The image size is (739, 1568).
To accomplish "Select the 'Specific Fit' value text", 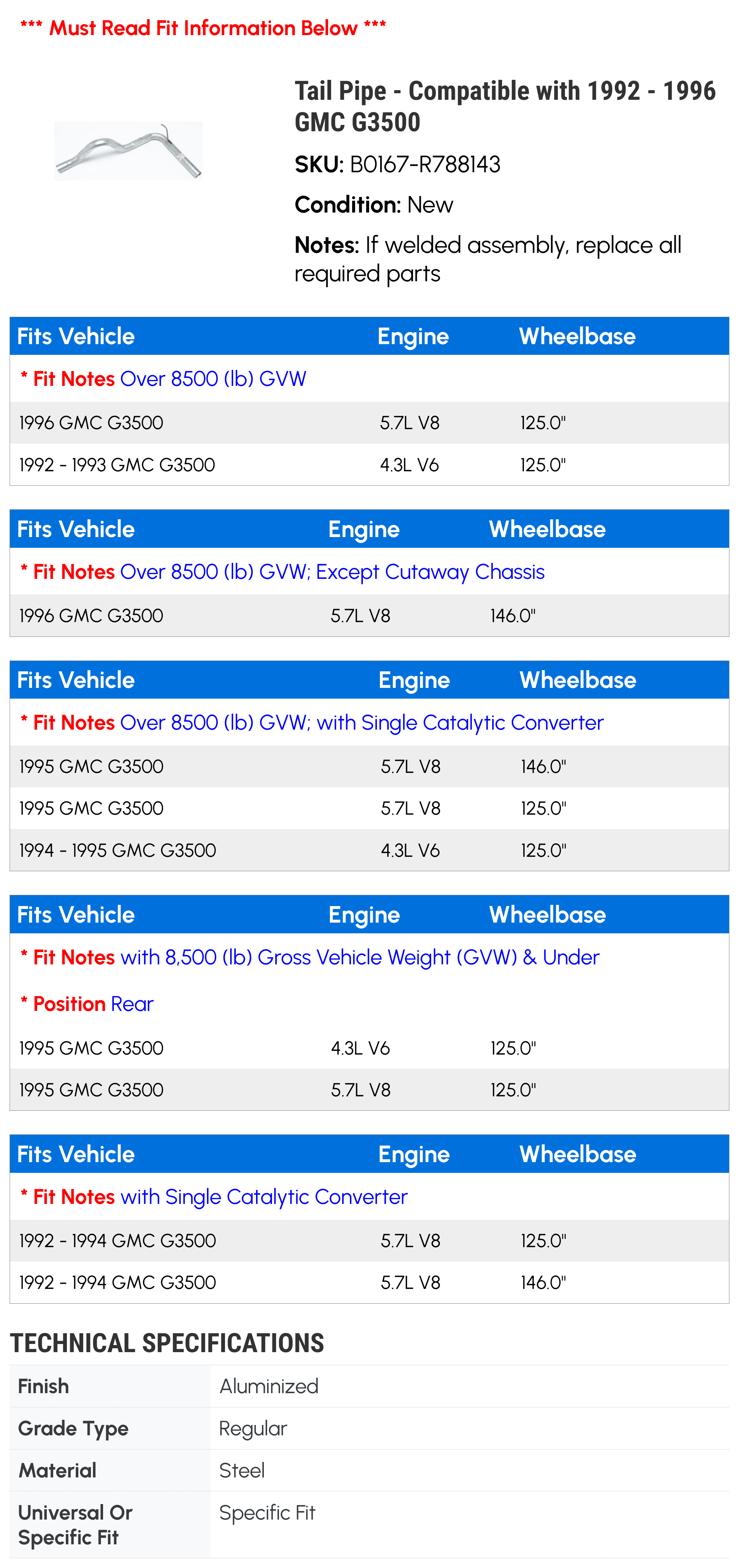I will [267, 1513].
